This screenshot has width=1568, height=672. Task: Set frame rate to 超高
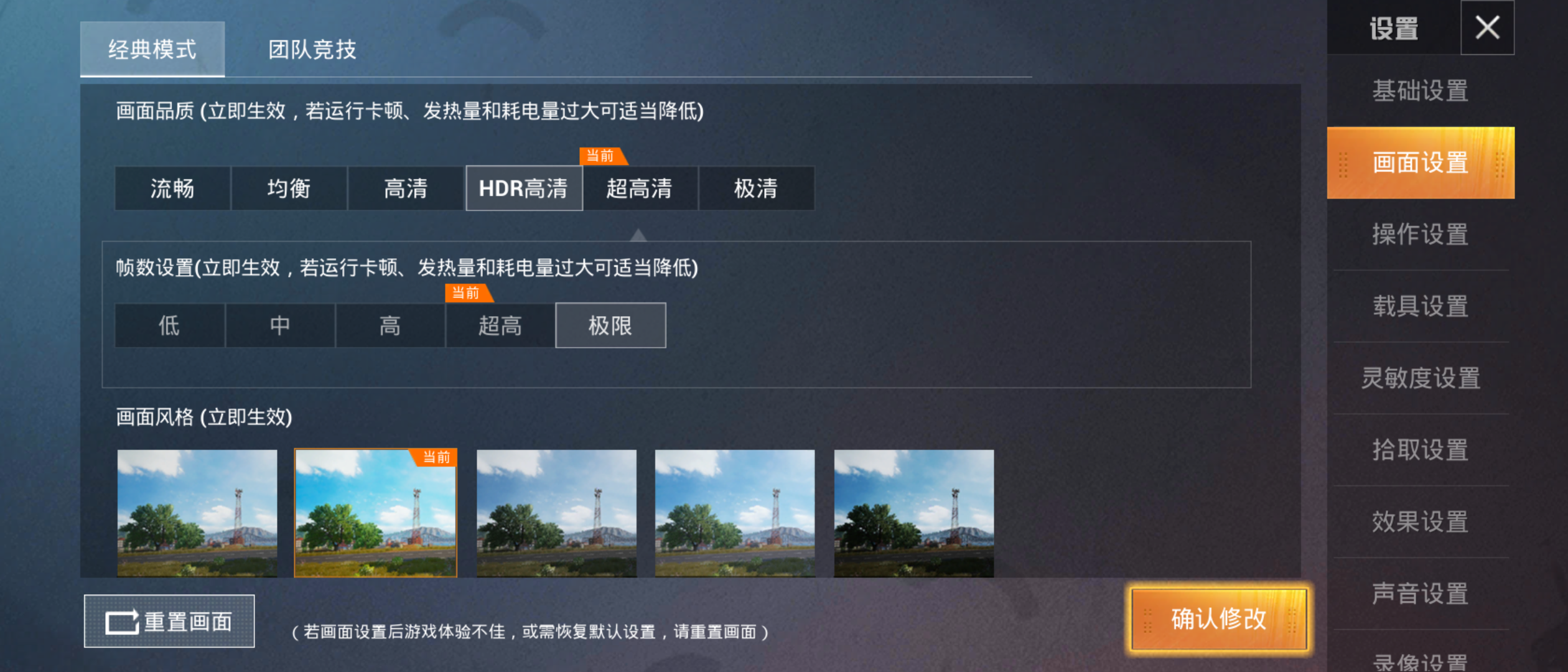(500, 325)
